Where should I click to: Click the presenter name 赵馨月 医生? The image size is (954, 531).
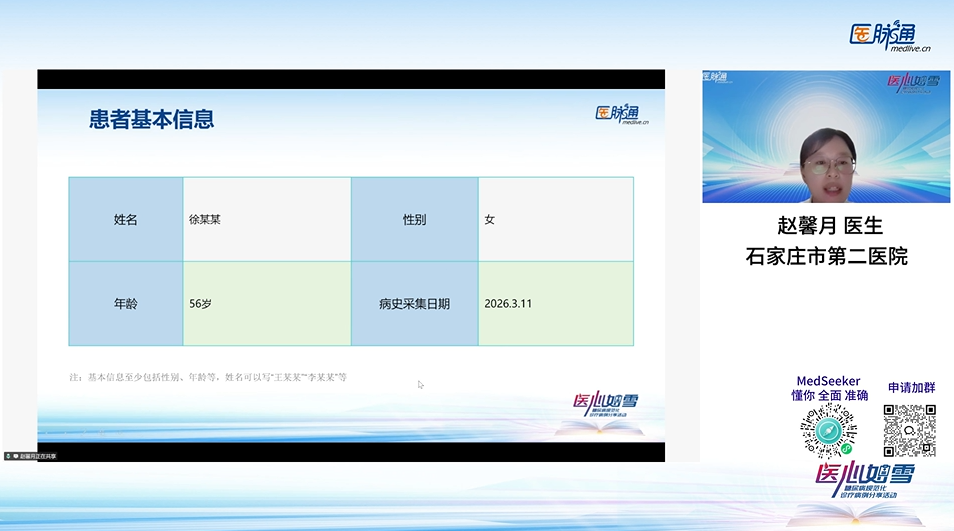pos(830,226)
